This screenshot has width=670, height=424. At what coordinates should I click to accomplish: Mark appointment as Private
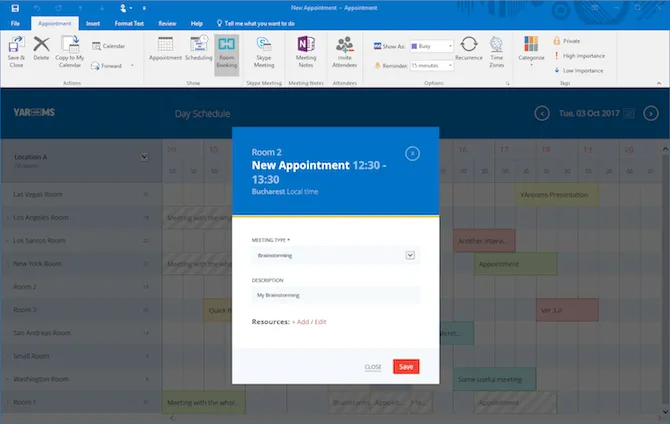coord(567,41)
